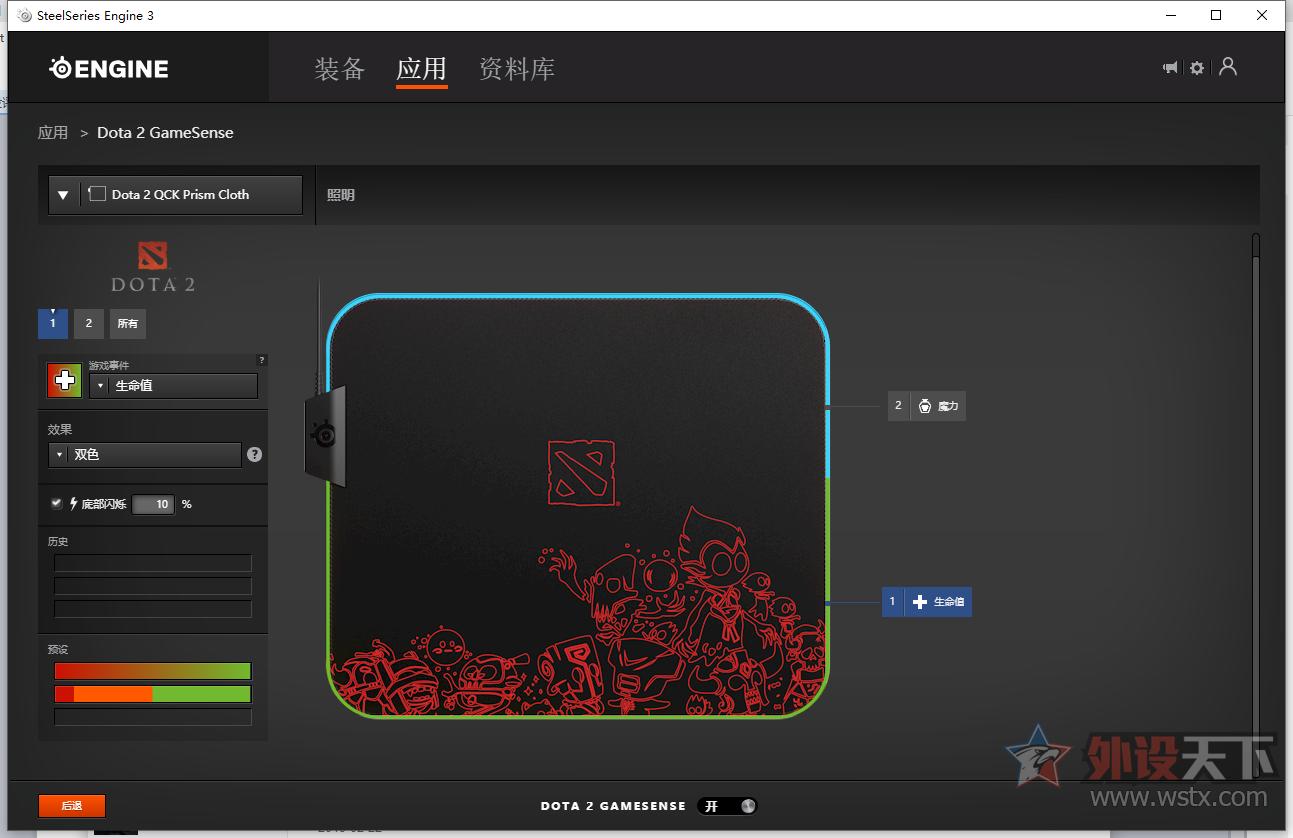Click the health cross event icon
Viewport: 1293px width, 838px height.
pyautogui.click(x=63, y=380)
